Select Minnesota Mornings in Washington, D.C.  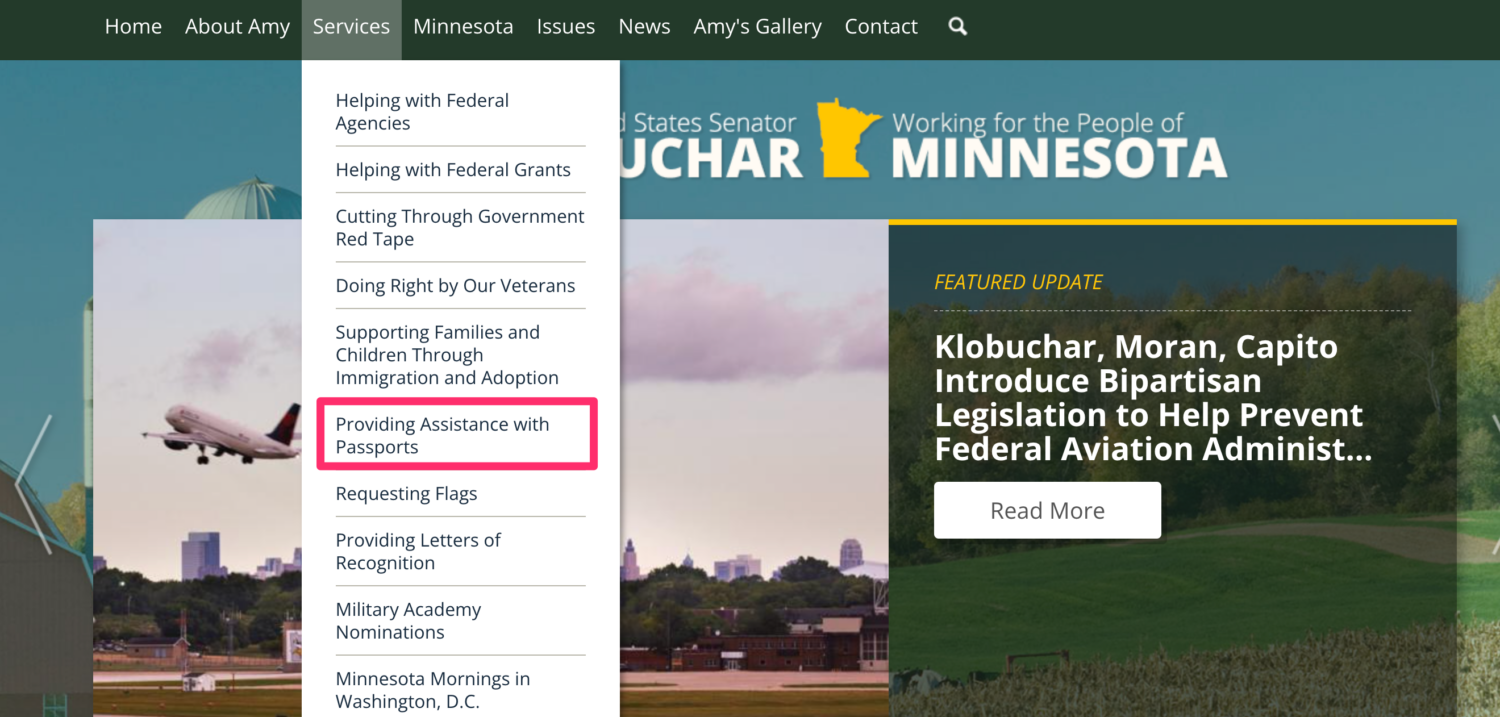tap(432, 689)
